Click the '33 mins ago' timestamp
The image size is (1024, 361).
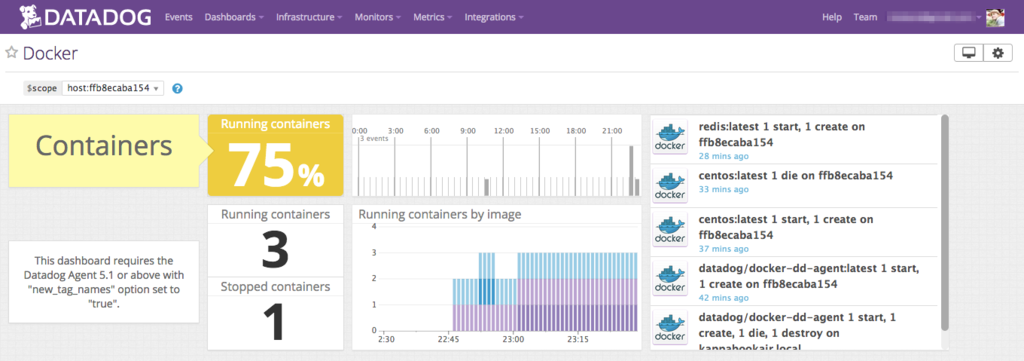[x=724, y=189]
